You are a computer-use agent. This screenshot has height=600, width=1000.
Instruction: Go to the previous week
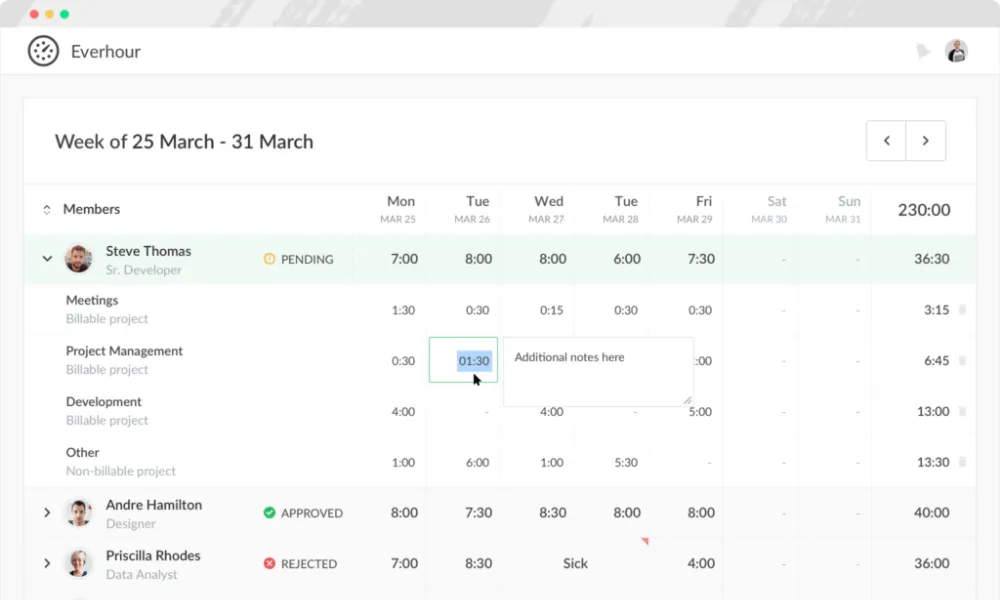point(886,140)
